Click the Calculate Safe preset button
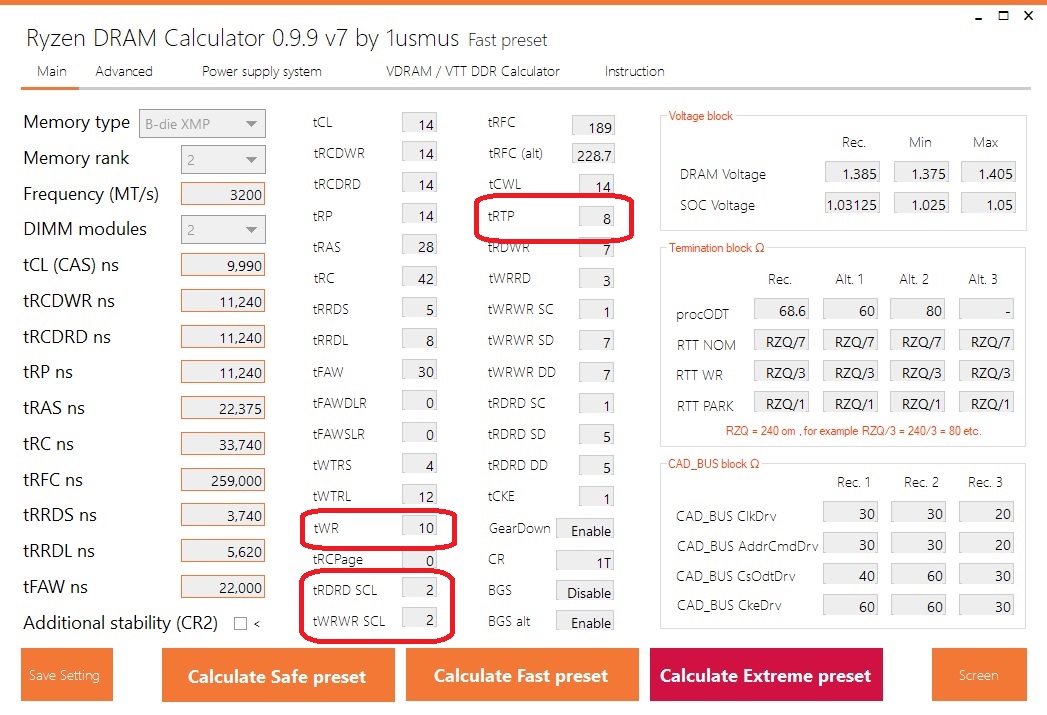Image resolution: width=1047 pixels, height=715 pixels. 277,676
